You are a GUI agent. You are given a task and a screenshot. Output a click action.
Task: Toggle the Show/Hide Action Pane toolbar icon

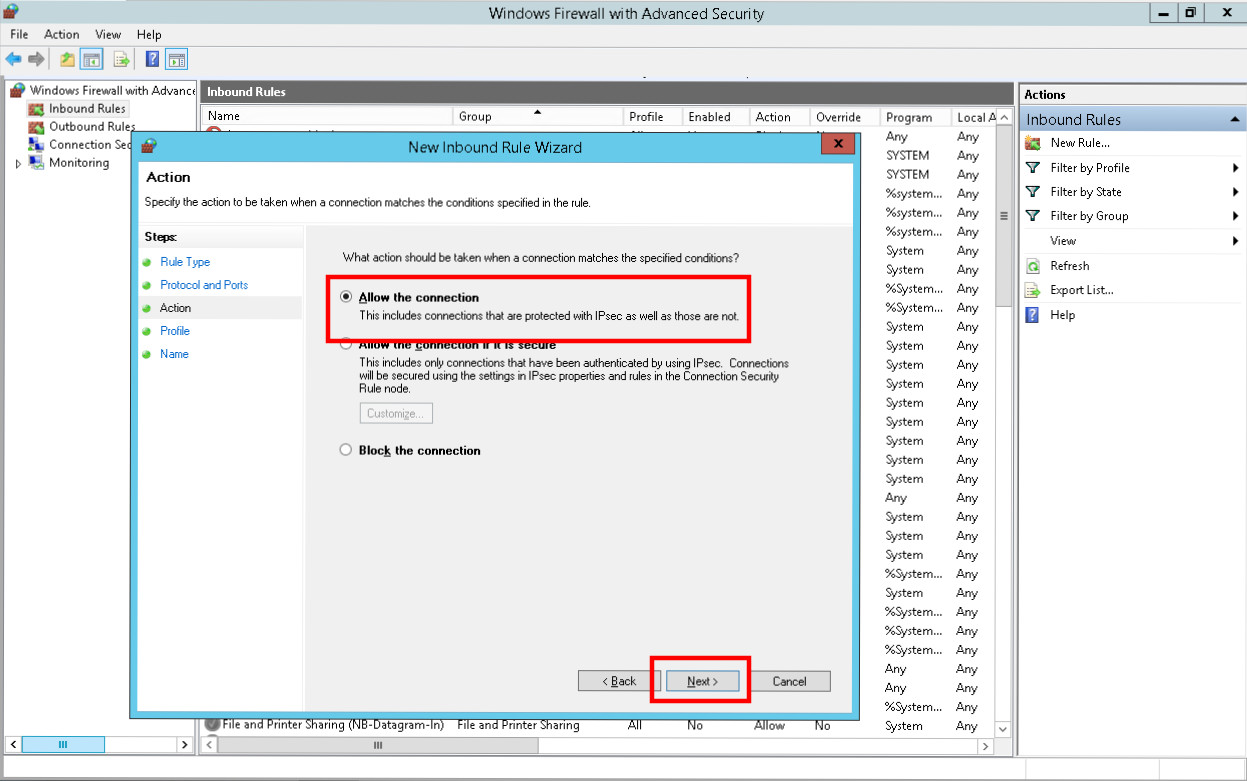(x=177, y=59)
